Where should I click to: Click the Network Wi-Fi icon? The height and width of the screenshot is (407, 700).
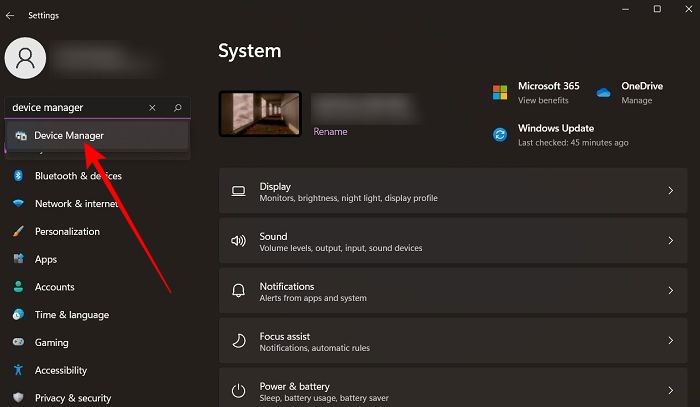(18, 204)
